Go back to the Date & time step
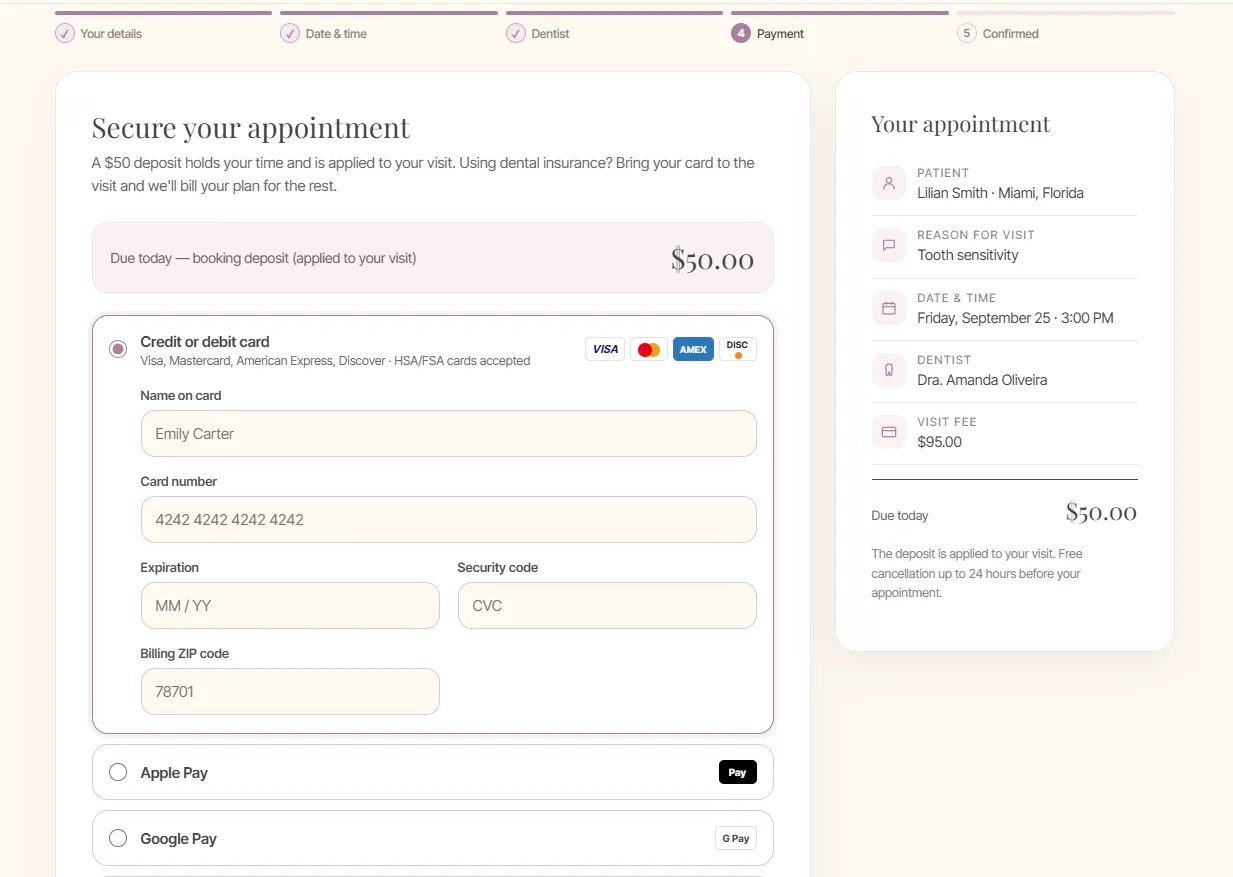 point(336,34)
